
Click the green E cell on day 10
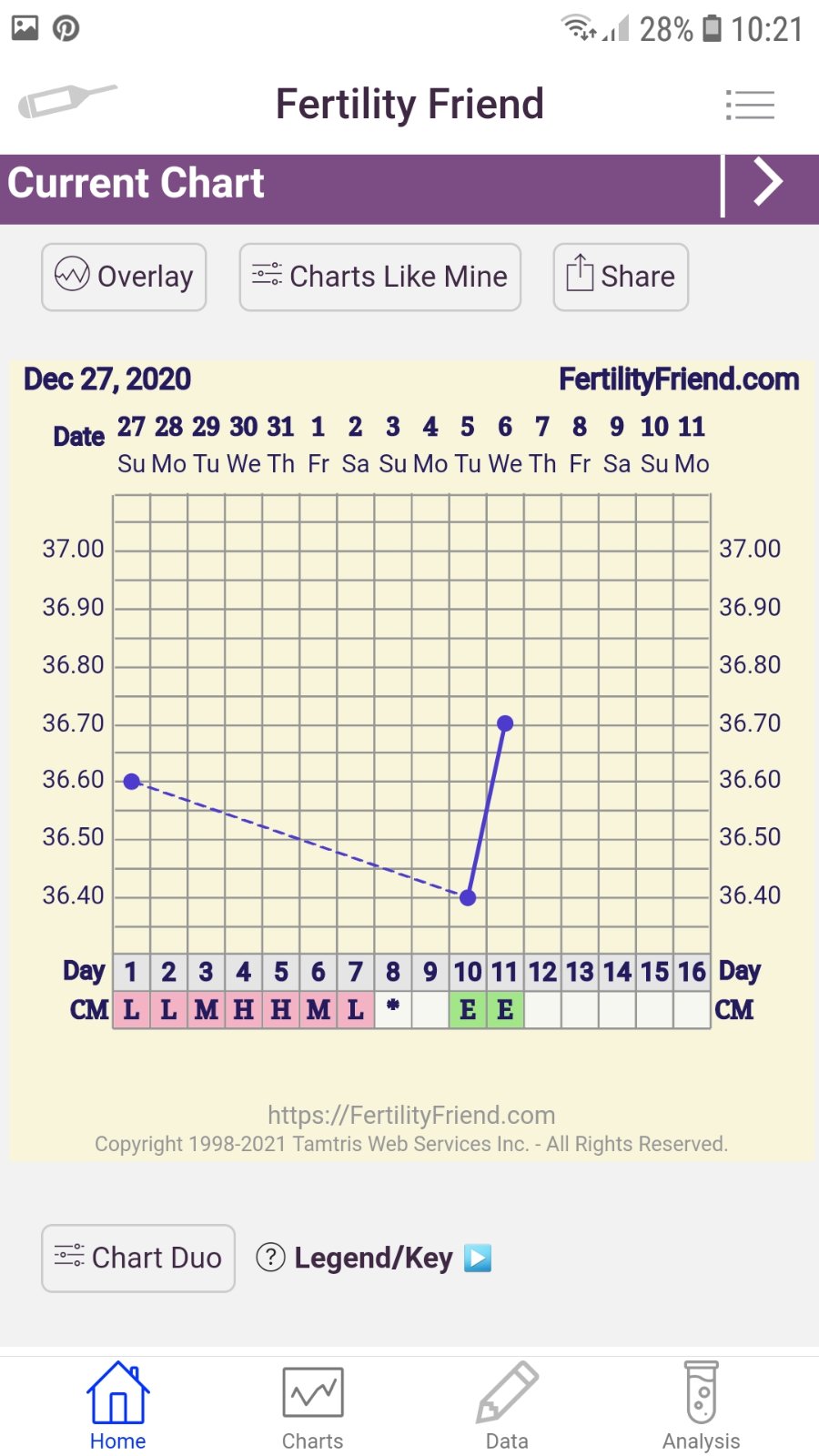click(x=468, y=1010)
